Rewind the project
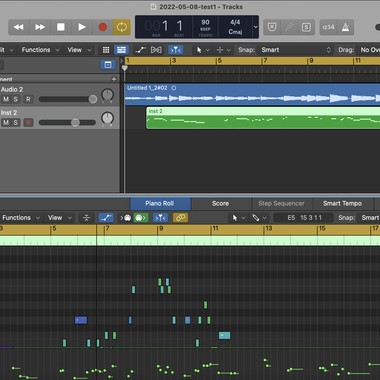 (19, 27)
